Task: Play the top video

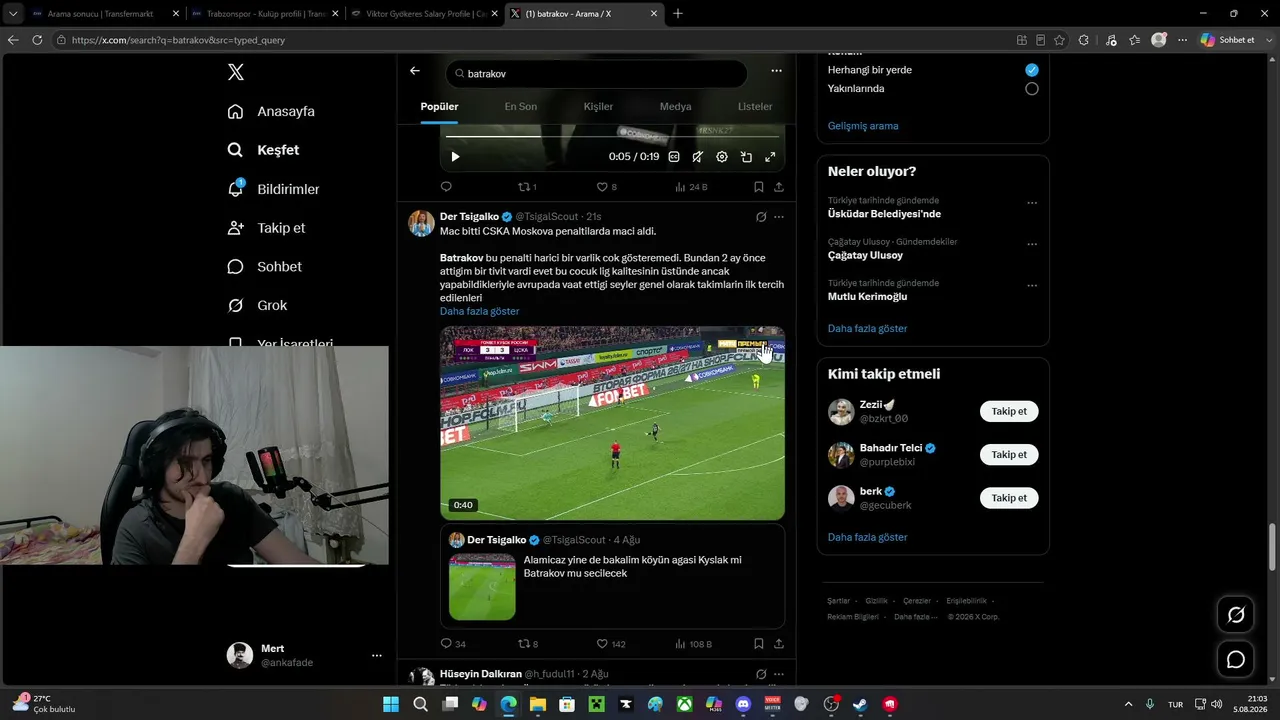Action: 455,157
